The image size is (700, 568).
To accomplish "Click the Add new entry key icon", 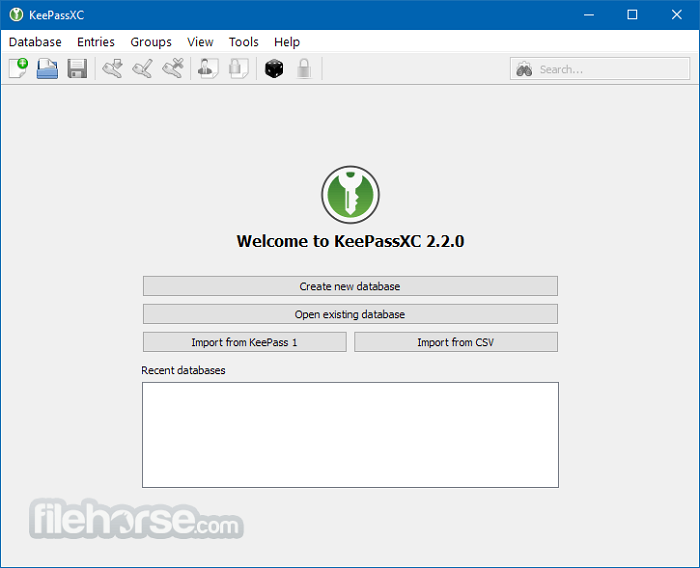I will [x=113, y=69].
